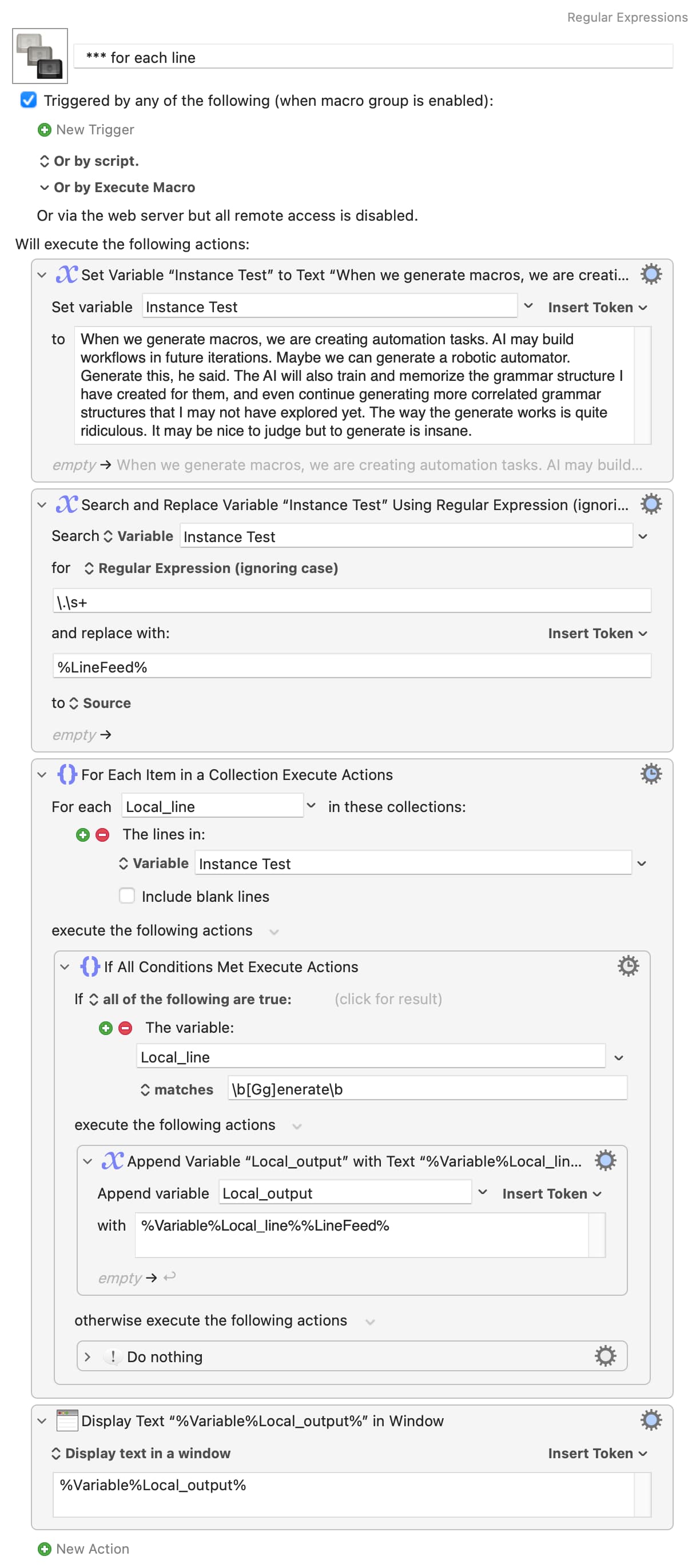Enable Include blank lines checkbox
This screenshot has width=700, height=1568.
coord(126,896)
